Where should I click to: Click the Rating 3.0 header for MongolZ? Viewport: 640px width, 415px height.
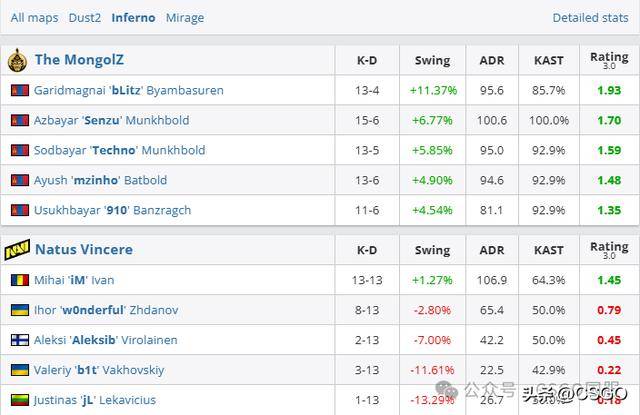click(x=609, y=60)
